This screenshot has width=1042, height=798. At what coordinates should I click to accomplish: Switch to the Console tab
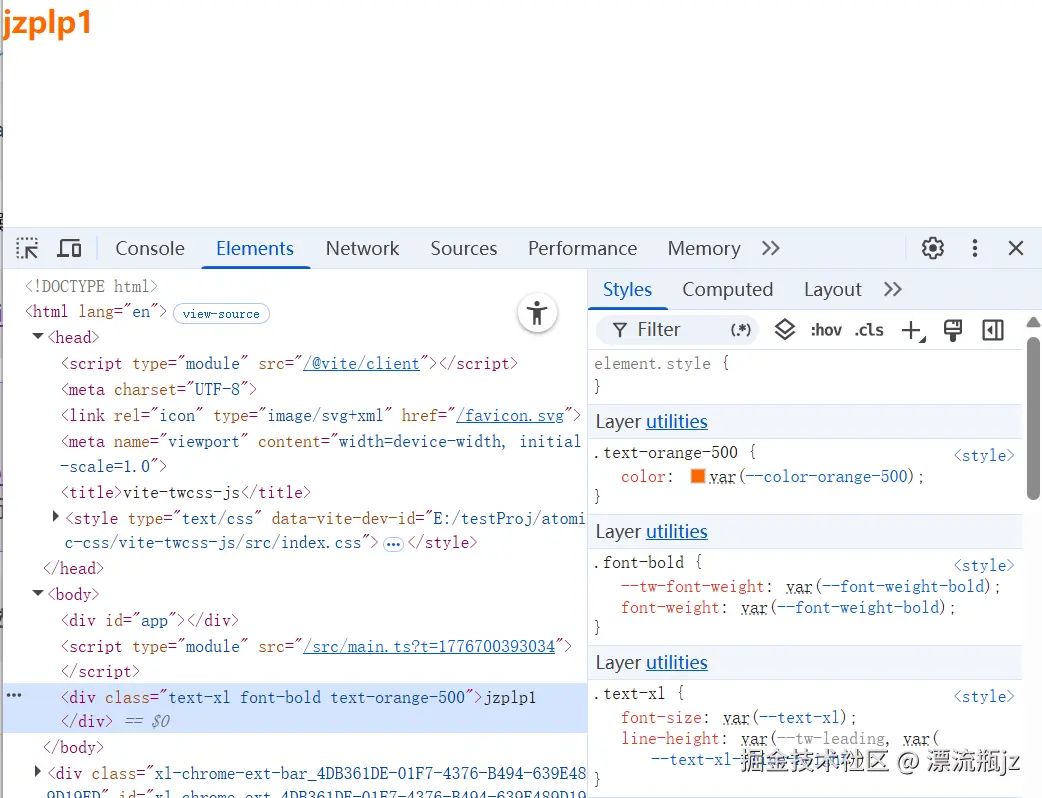pyautogui.click(x=150, y=249)
